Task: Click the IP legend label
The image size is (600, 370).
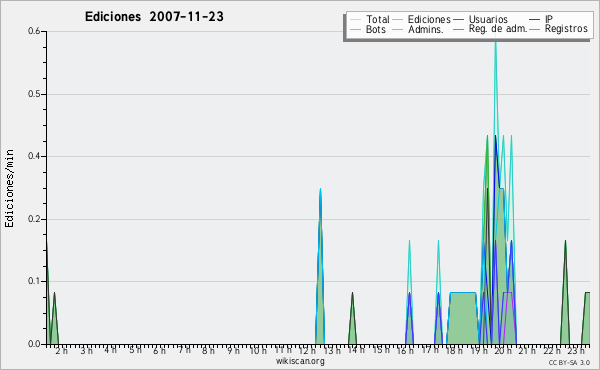Action: tap(549, 19)
